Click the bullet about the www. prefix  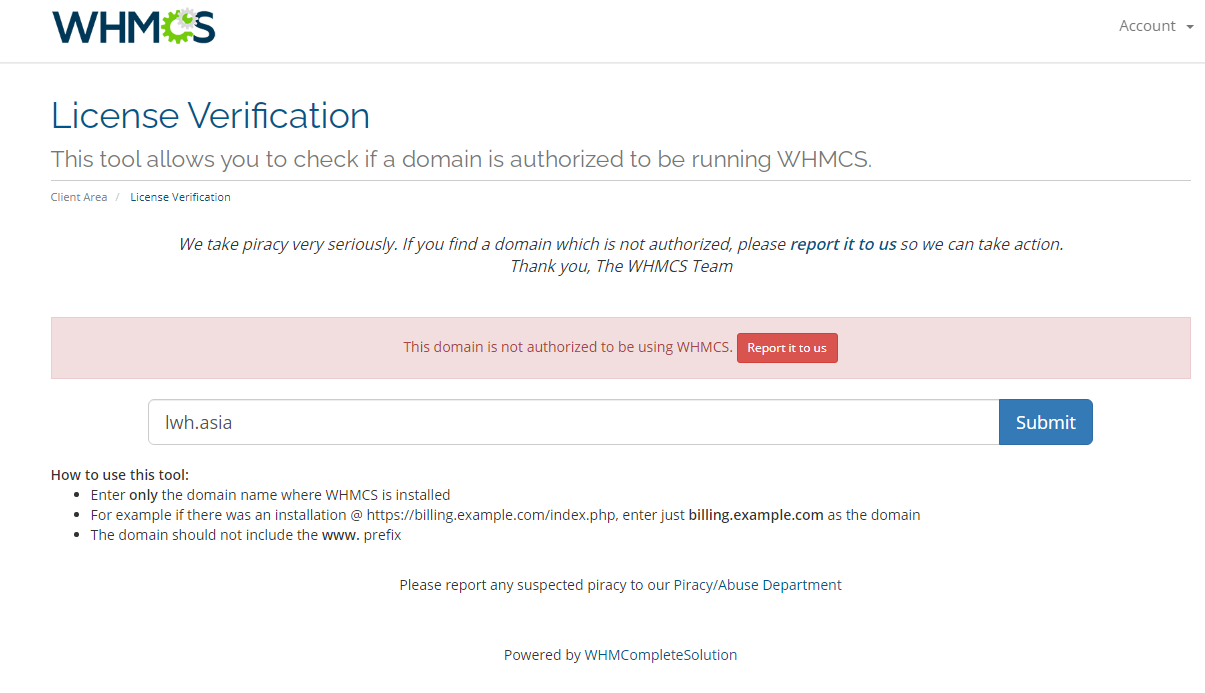(x=246, y=535)
